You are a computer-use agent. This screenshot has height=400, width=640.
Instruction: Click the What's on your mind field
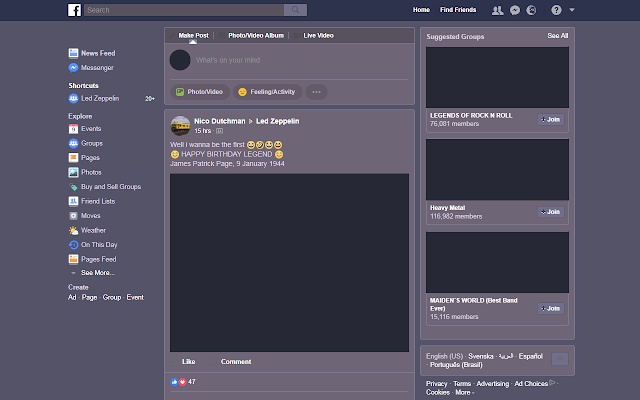point(290,60)
